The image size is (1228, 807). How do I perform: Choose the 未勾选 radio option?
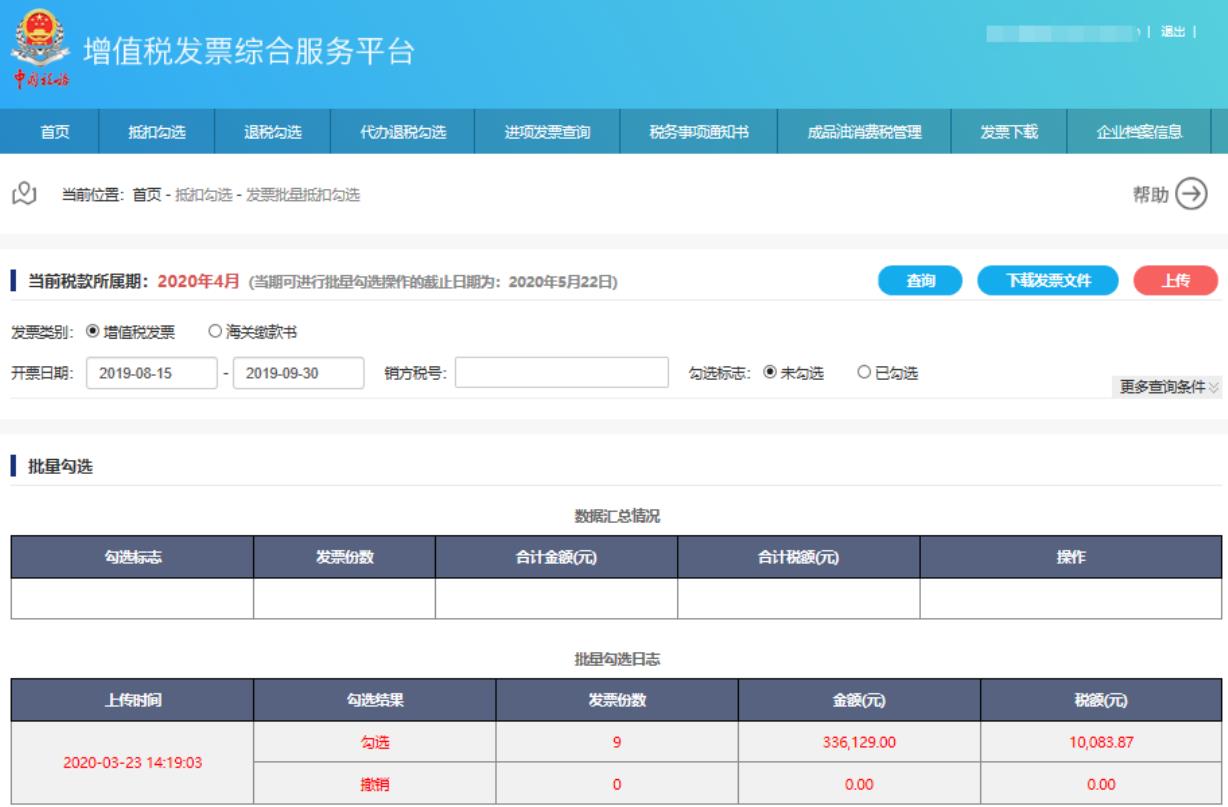tap(770, 373)
